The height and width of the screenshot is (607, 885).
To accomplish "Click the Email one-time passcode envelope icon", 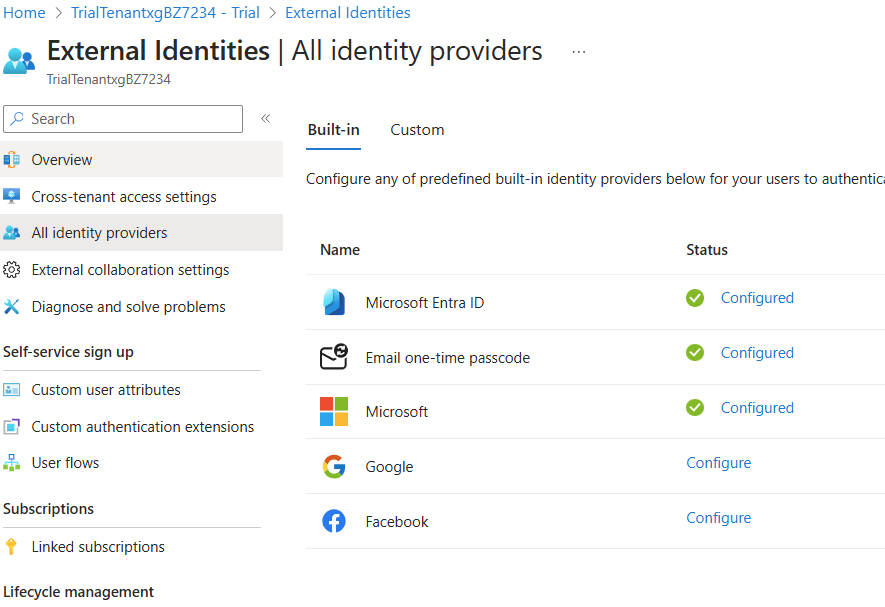I will 334,357.
